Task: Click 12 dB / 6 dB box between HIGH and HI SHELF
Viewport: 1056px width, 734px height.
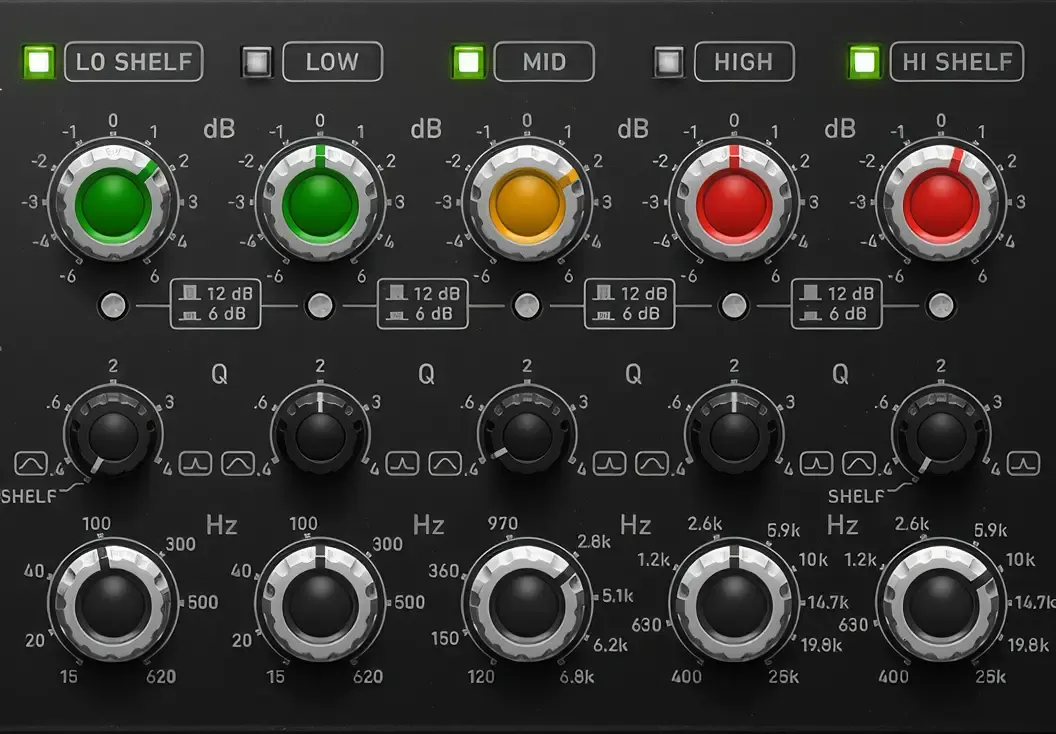Action: coord(836,304)
